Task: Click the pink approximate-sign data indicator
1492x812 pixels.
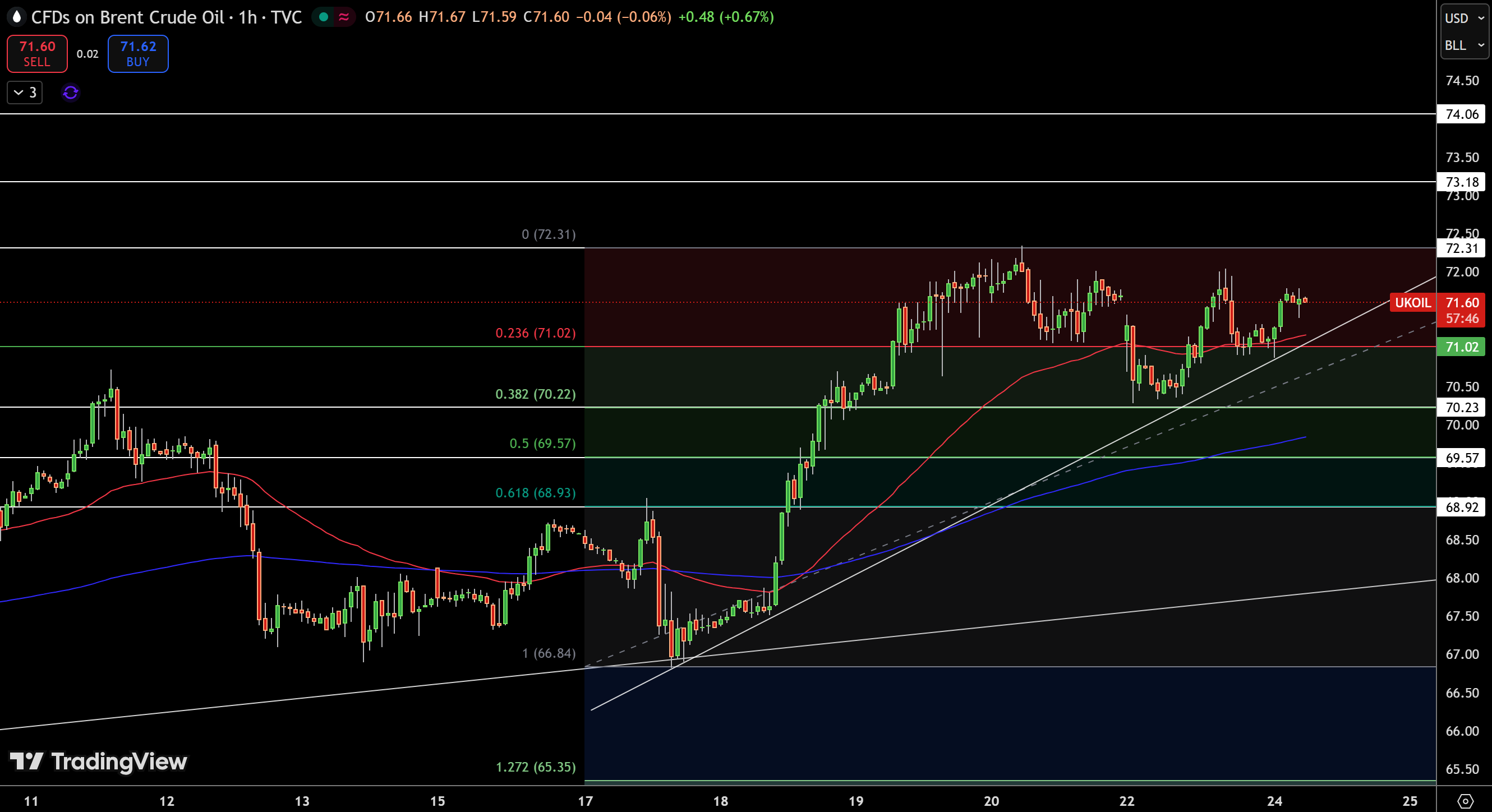Action: point(344,17)
